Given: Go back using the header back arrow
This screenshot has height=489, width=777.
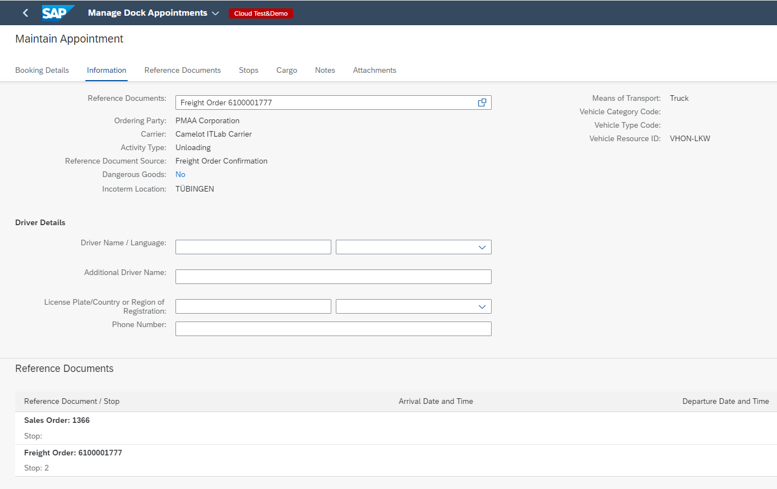Looking at the screenshot, I should tap(25, 13).
